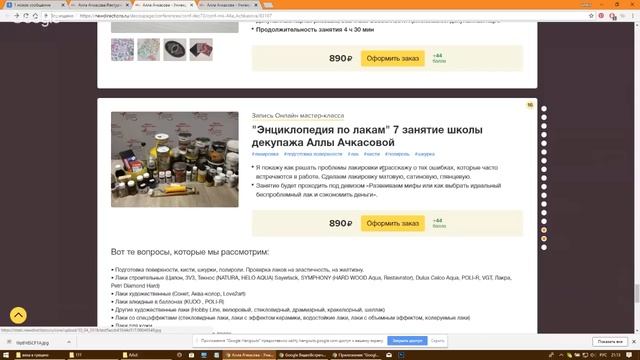Select the last page navigation dot

click(544, 247)
